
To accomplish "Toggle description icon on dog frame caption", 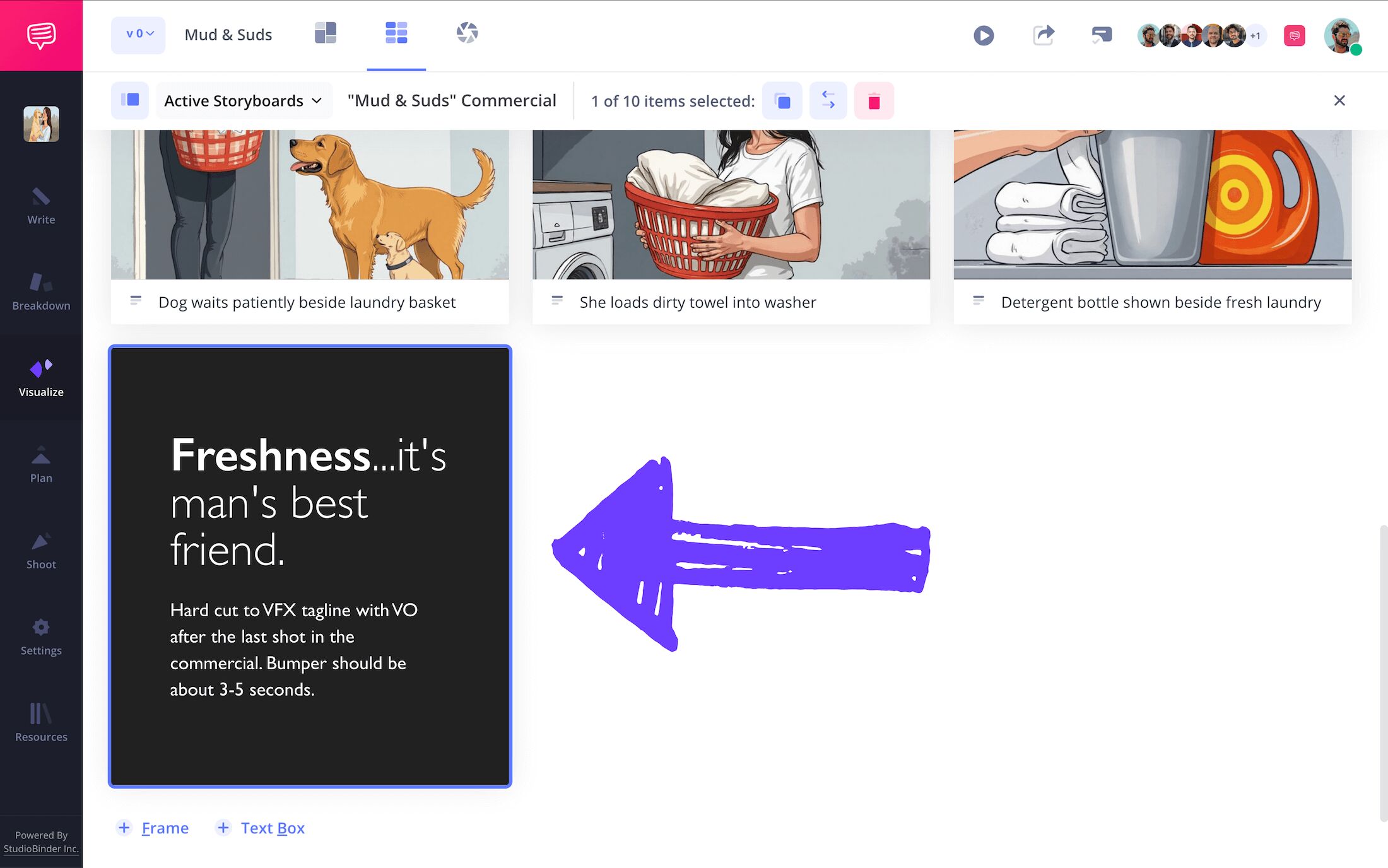I will 136,301.
